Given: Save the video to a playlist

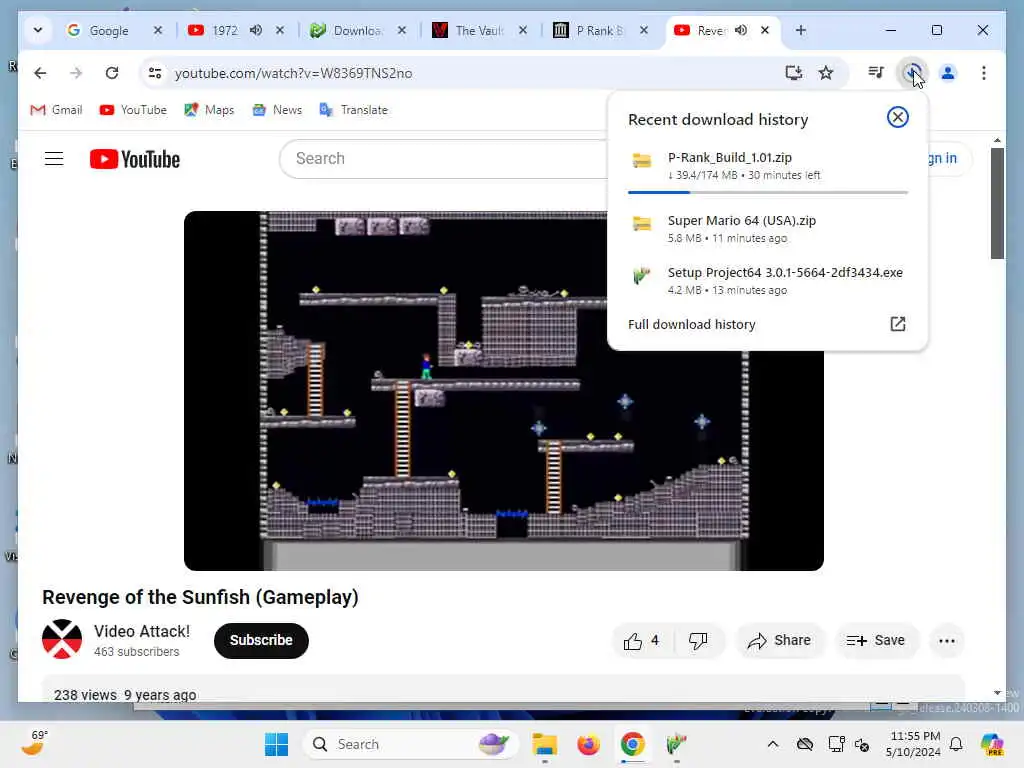Looking at the screenshot, I should (876, 641).
